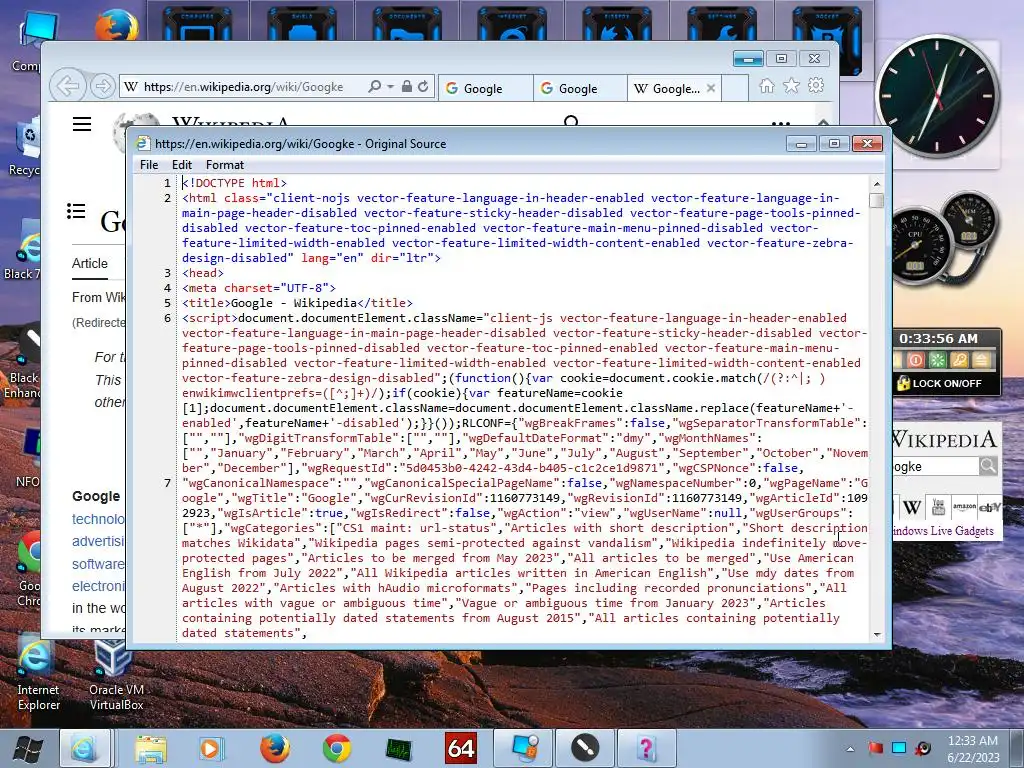
Task: Select the Wikipedia Article tab
Action: click(89, 263)
